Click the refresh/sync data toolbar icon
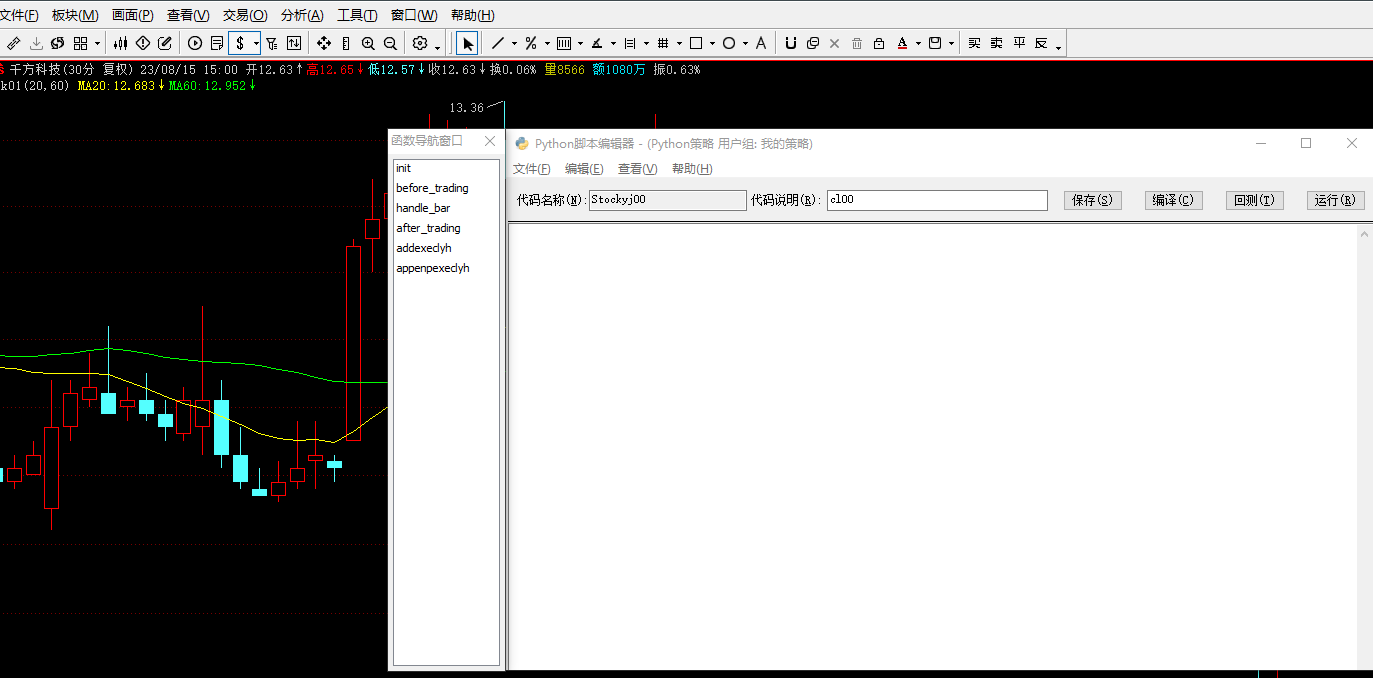 pos(57,43)
